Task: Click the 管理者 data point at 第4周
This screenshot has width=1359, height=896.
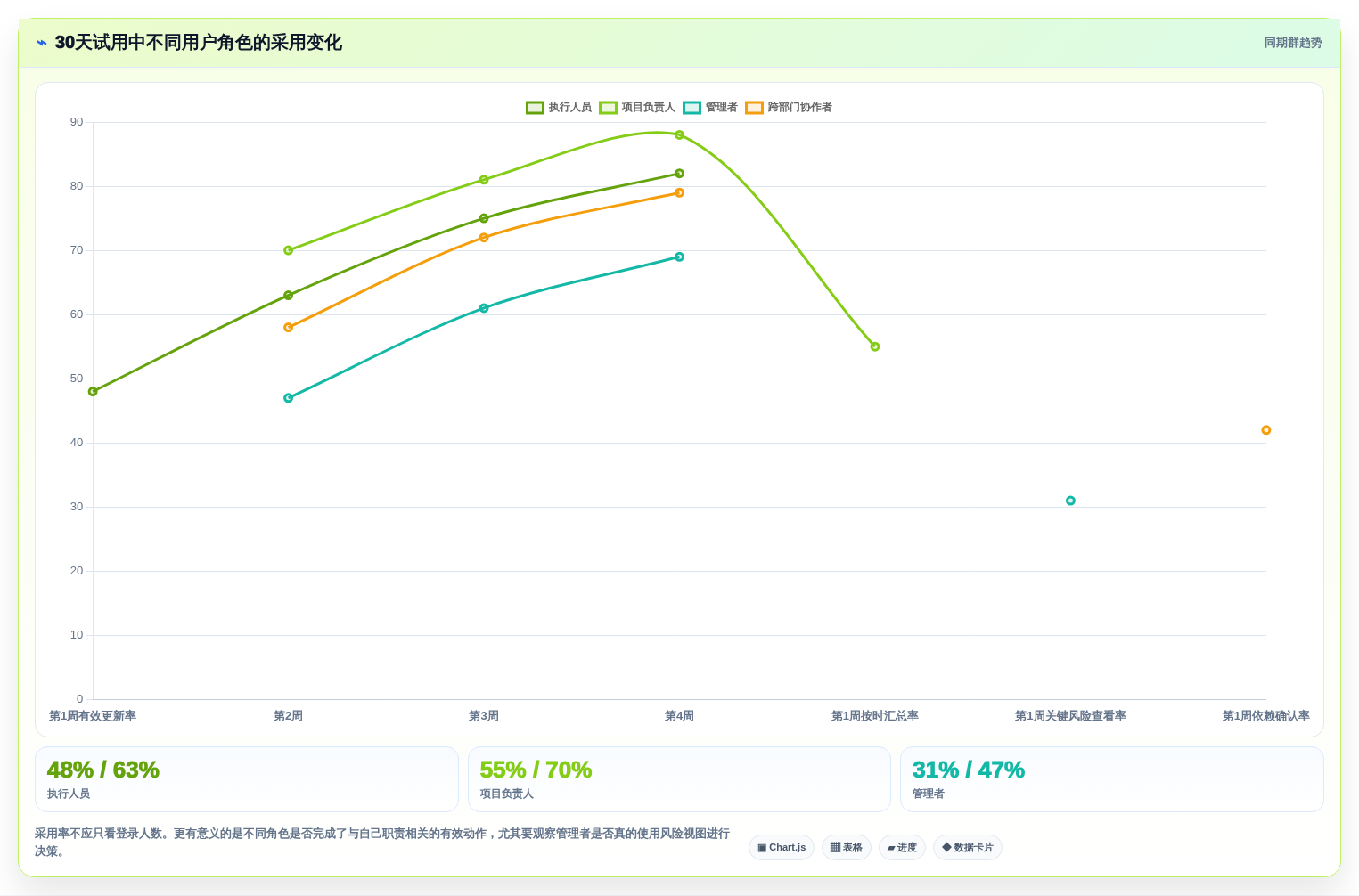Action: point(679,257)
